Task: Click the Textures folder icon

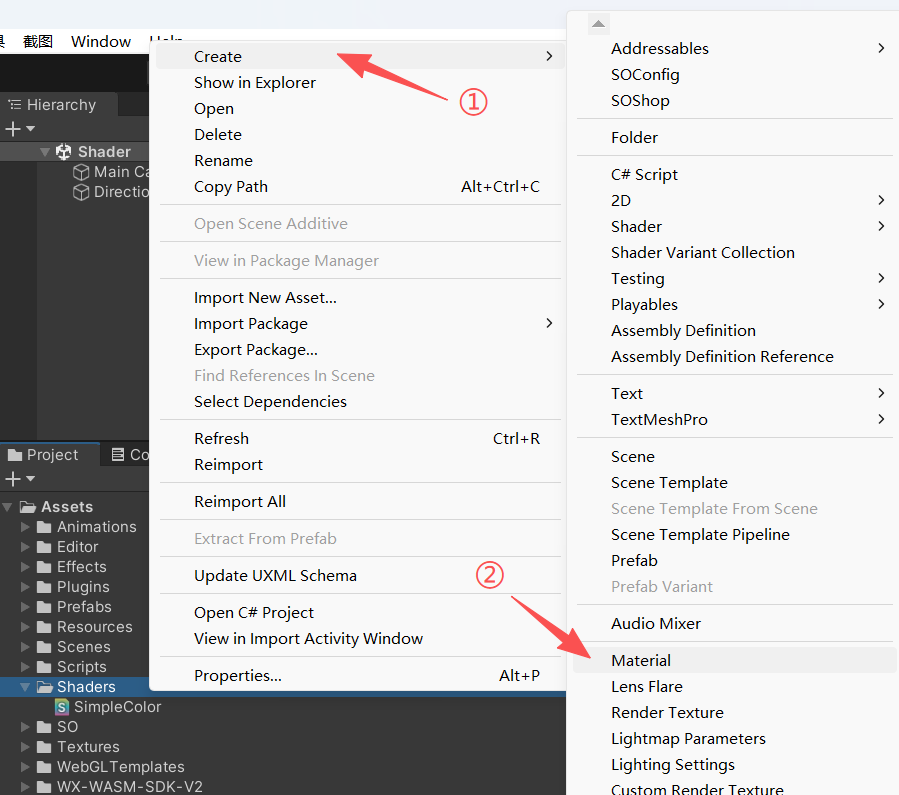Action: pyautogui.click(x=44, y=747)
